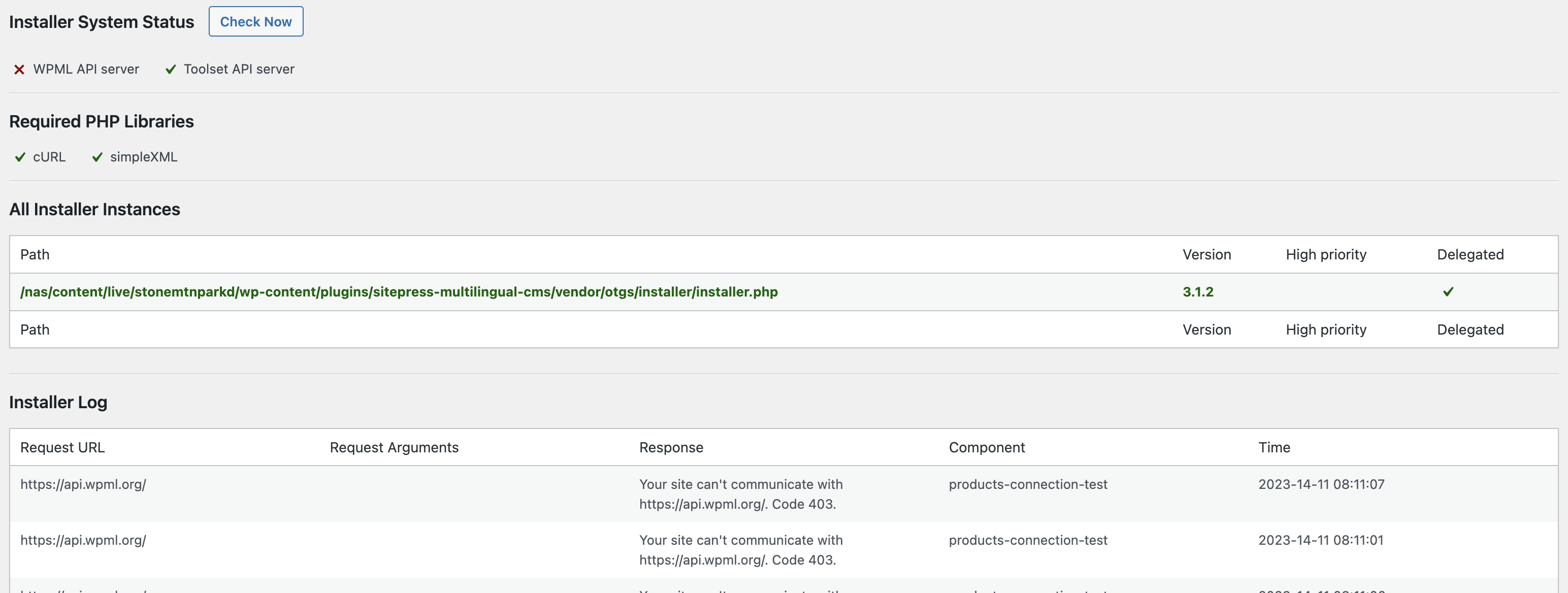Click the Path header at the top of the instances table
This screenshot has width=1568, height=593.
[35, 254]
